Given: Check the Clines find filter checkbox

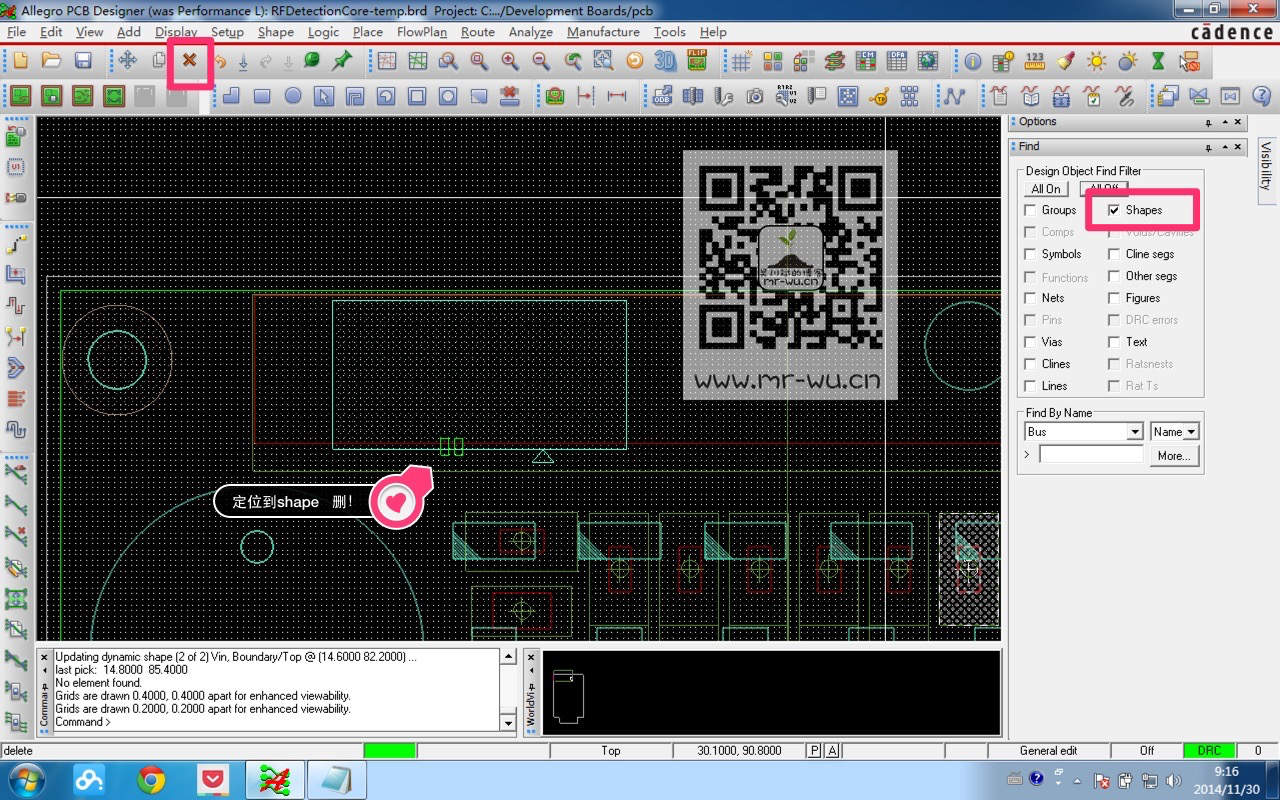Looking at the screenshot, I should [x=1030, y=364].
